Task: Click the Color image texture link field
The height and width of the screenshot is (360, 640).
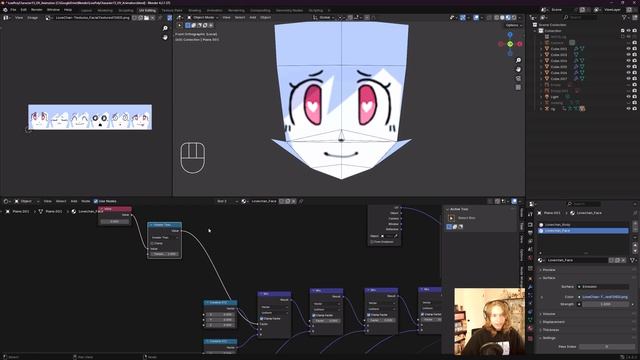Action: [603, 297]
